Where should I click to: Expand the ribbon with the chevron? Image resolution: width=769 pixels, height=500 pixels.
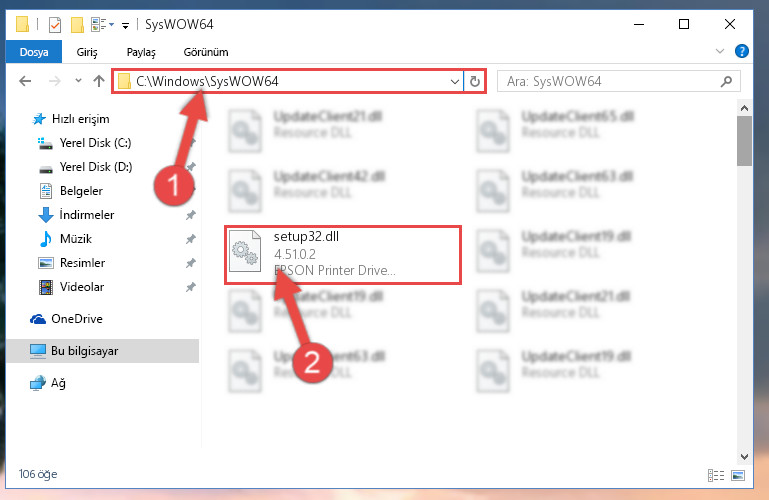719,51
